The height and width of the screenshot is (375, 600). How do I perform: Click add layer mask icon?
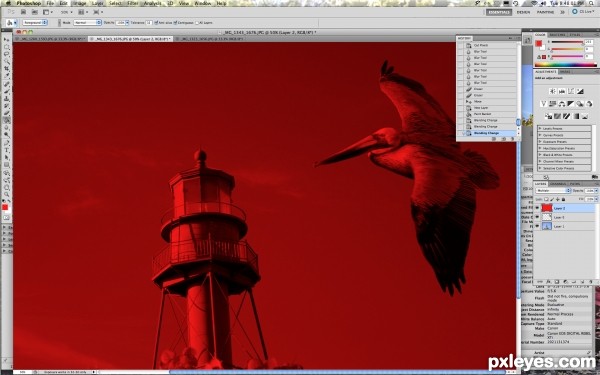(x=557, y=282)
